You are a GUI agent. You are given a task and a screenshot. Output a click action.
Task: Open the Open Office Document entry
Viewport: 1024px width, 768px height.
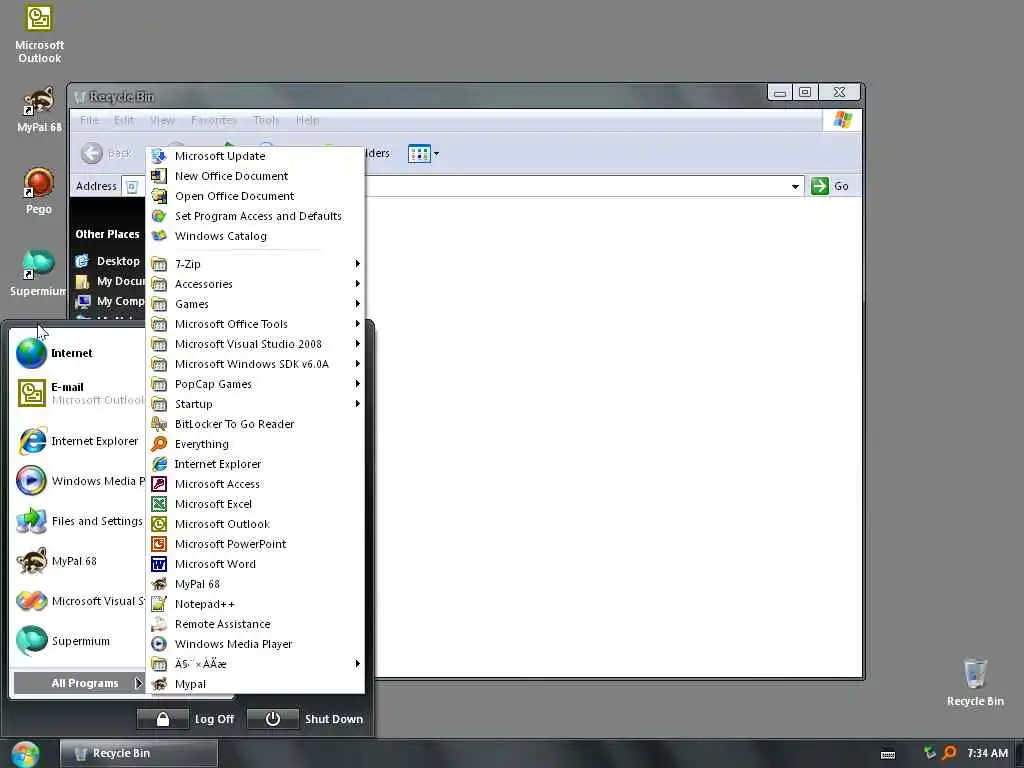click(x=255, y=196)
